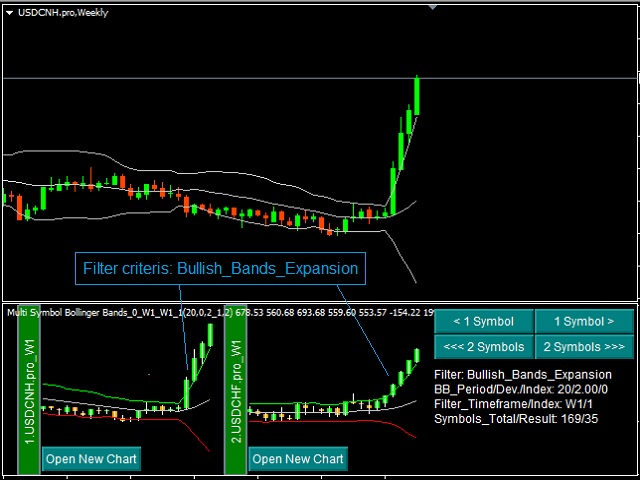Click the horizontal price line on main chart
The image size is (640, 480).
pos(320,78)
